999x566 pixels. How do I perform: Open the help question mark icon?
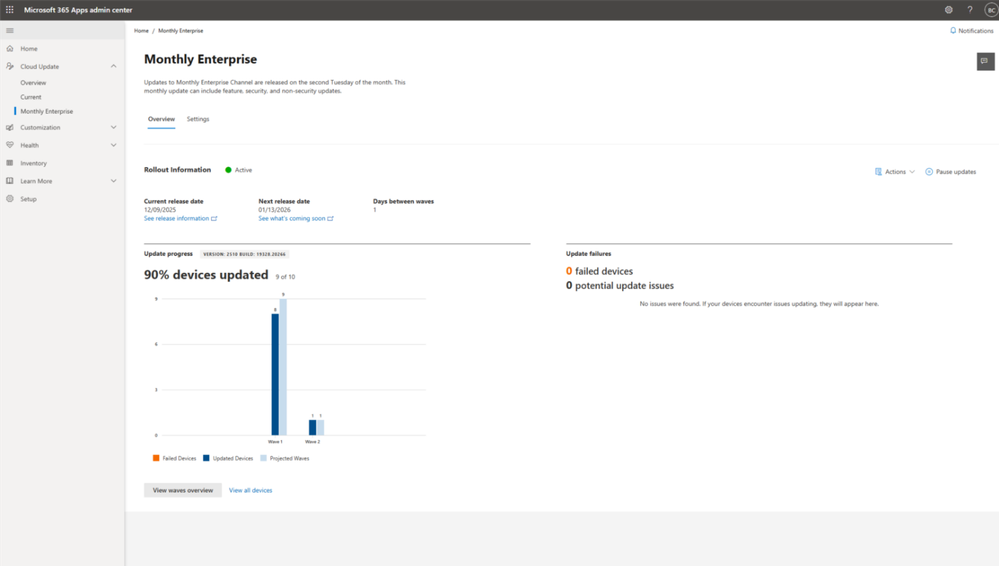point(970,10)
